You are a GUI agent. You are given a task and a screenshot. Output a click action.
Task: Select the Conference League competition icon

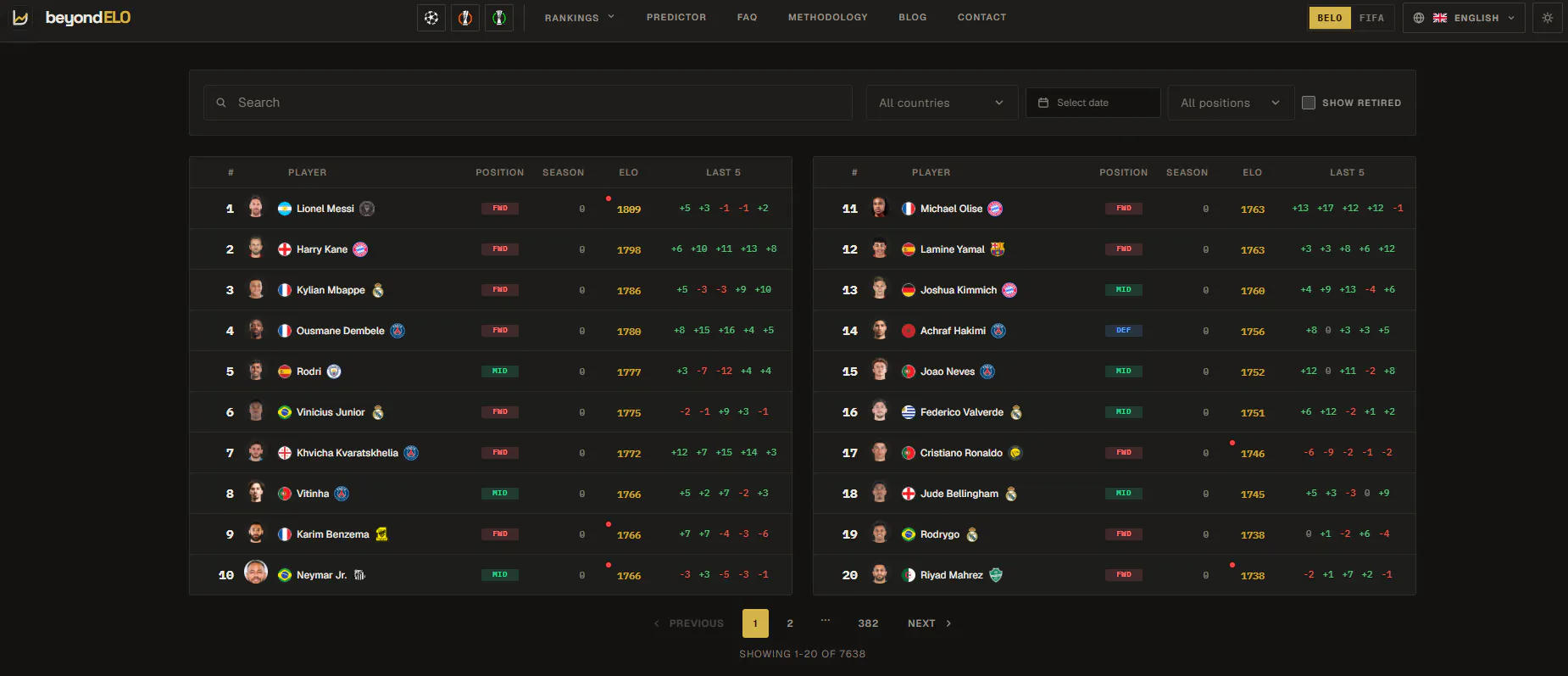point(499,18)
